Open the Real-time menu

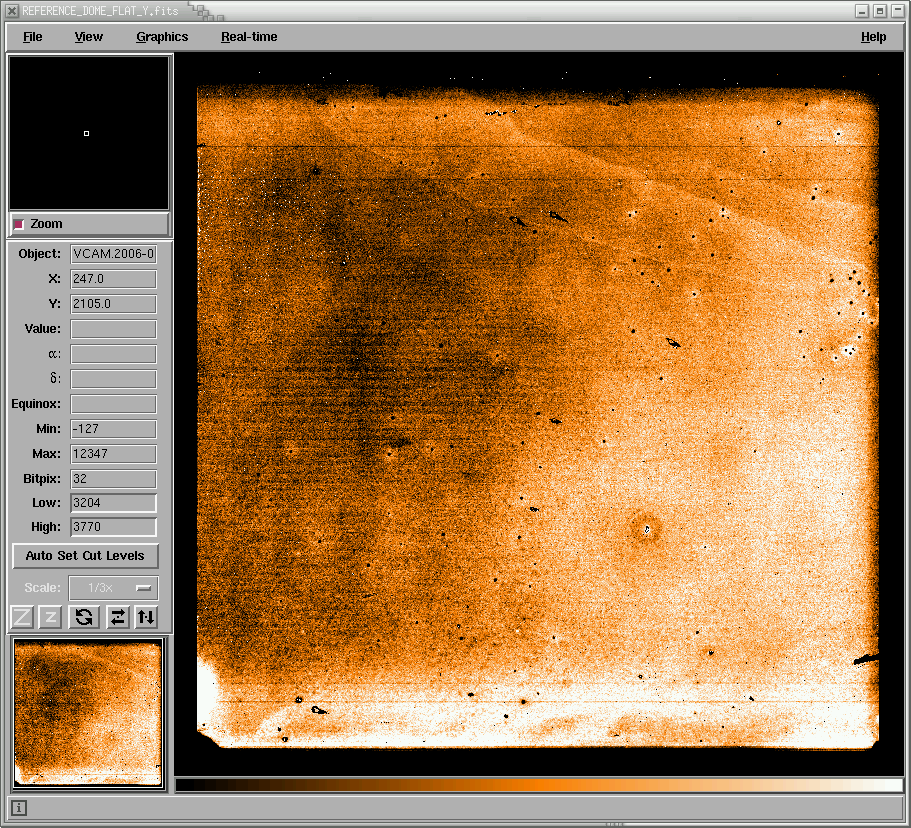[249, 37]
